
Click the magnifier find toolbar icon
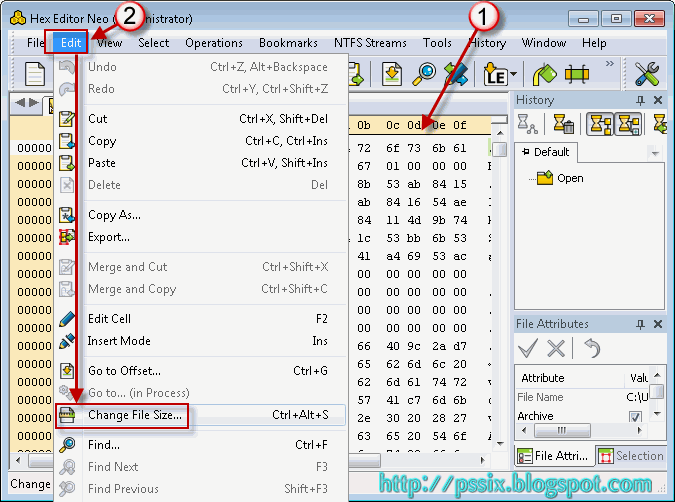[x=424, y=74]
